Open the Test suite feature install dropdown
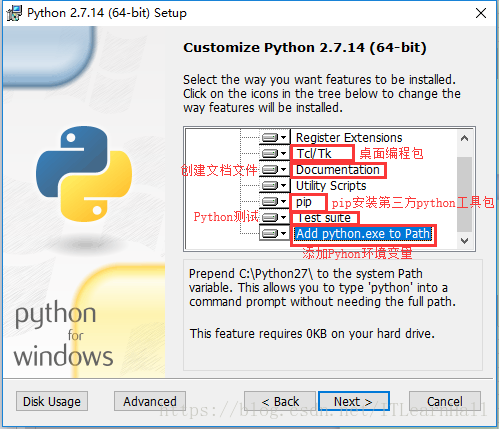The width and height of the screenshot is (500, 430). click(x=274, y=218)
